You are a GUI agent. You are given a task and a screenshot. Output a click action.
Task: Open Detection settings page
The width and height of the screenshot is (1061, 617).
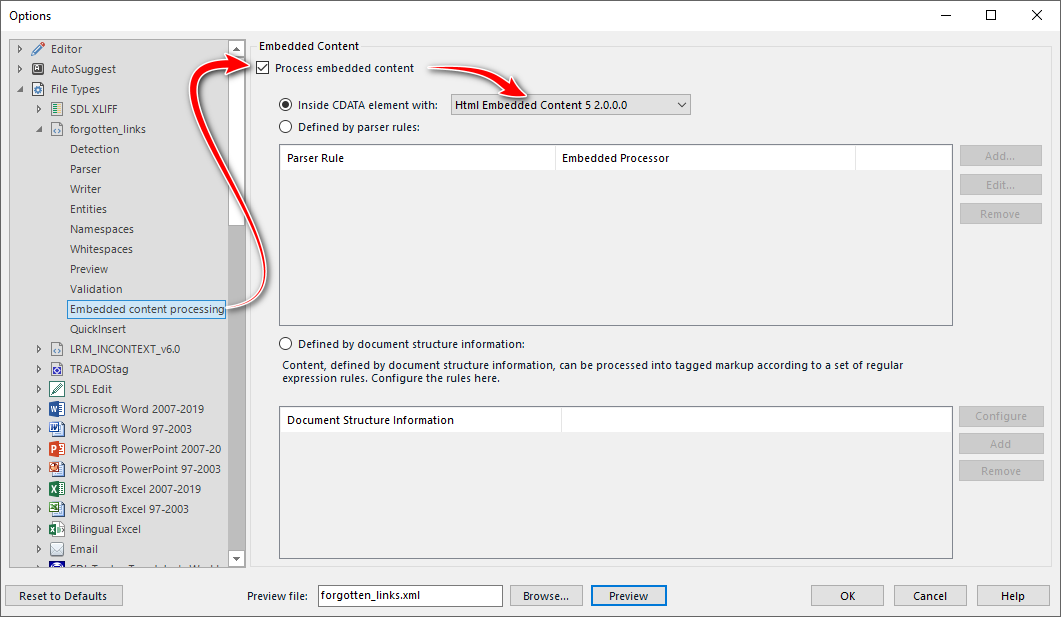click(x=95, y=149)
